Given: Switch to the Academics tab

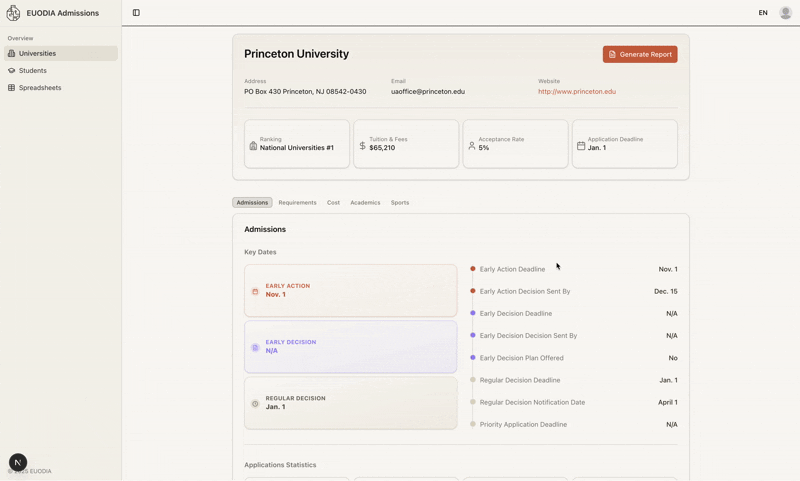Looking at the screenshot, I should pyautogui.click(x=365, y=202).
